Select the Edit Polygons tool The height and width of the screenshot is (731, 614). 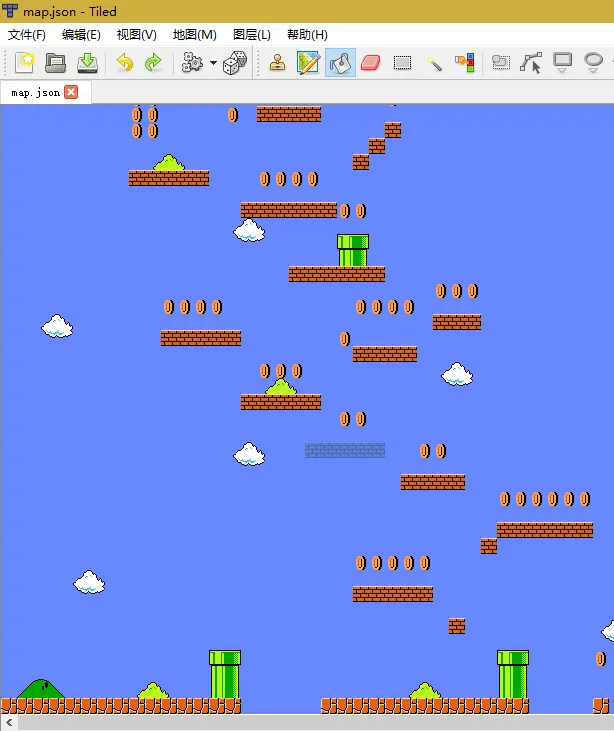pos(531,62)
